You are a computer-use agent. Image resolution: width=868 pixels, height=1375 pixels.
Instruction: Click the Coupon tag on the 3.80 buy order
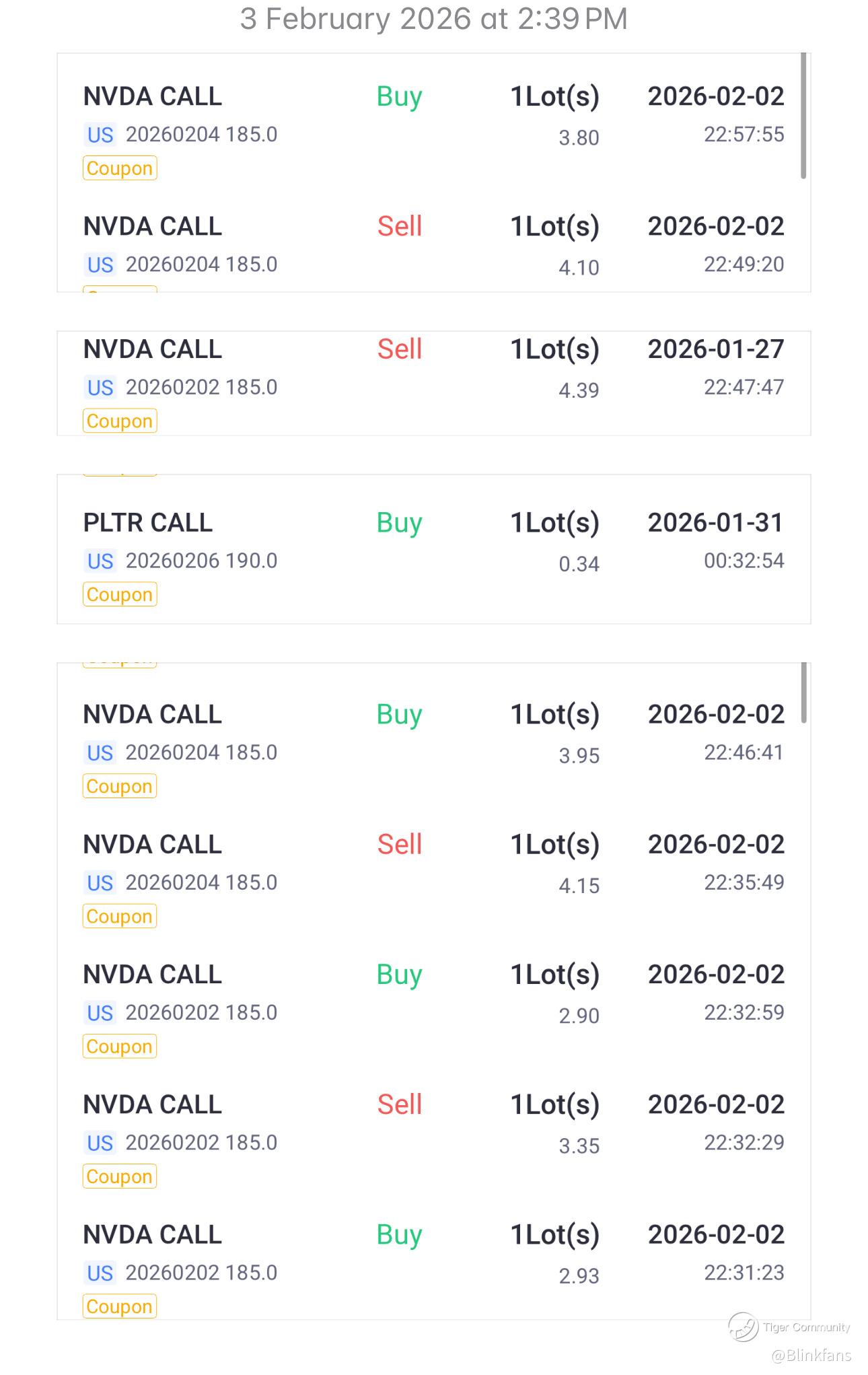click(x=120, y=168)
